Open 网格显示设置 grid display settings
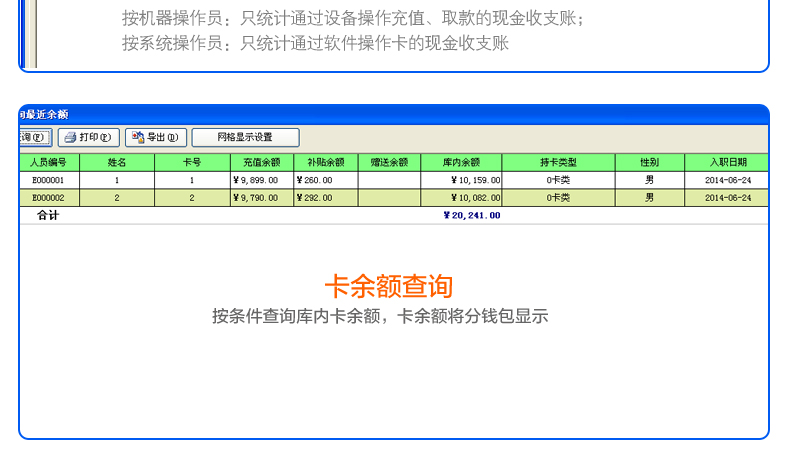 coord(245,137)
